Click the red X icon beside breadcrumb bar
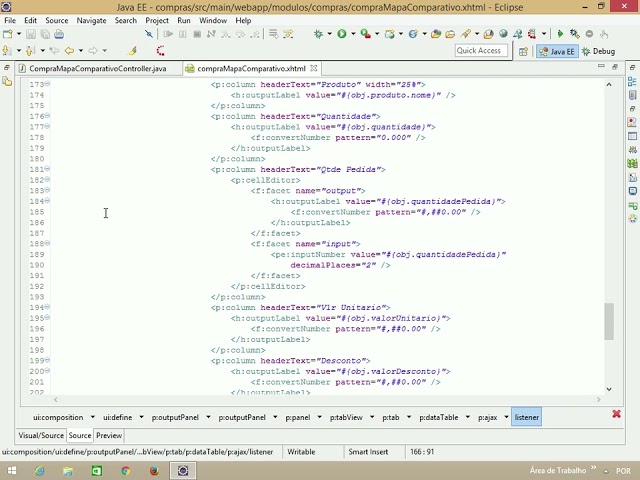The image size is (640, 480). click(x=616, y=414)
